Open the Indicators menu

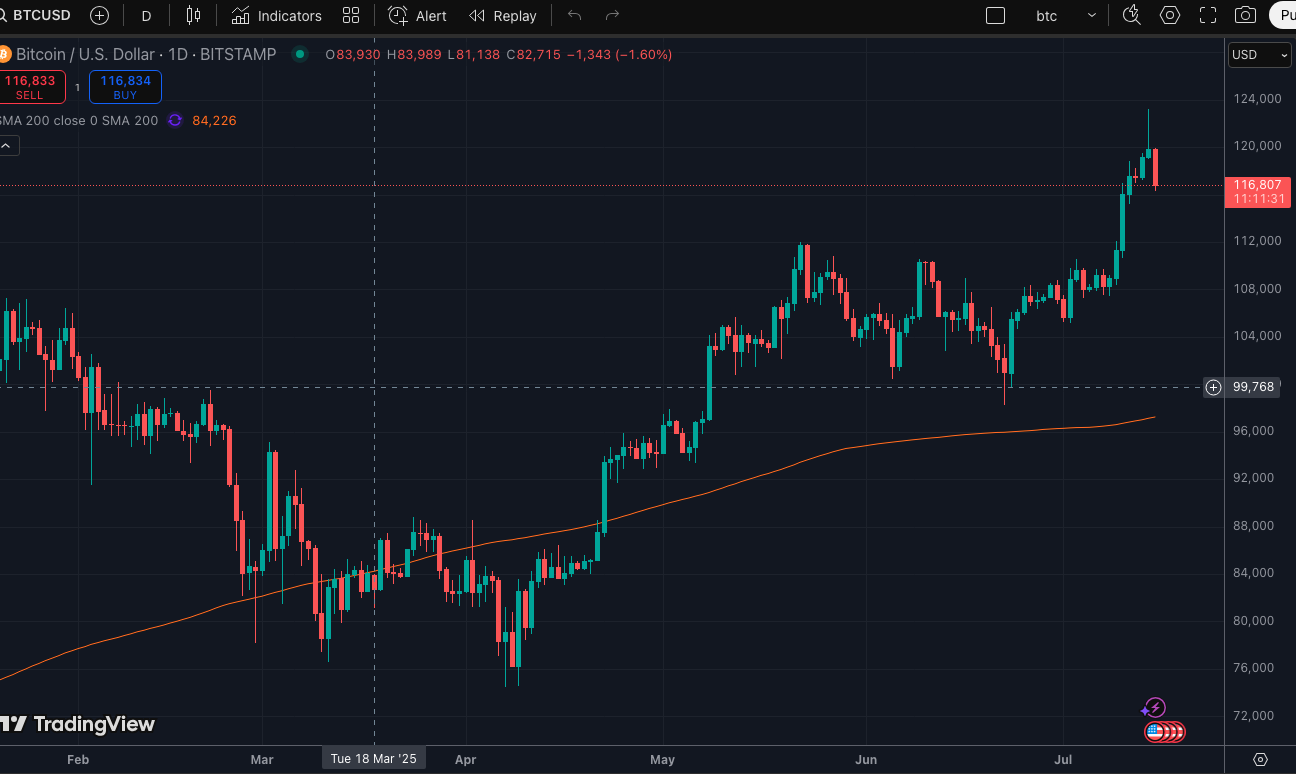(276, 15)
